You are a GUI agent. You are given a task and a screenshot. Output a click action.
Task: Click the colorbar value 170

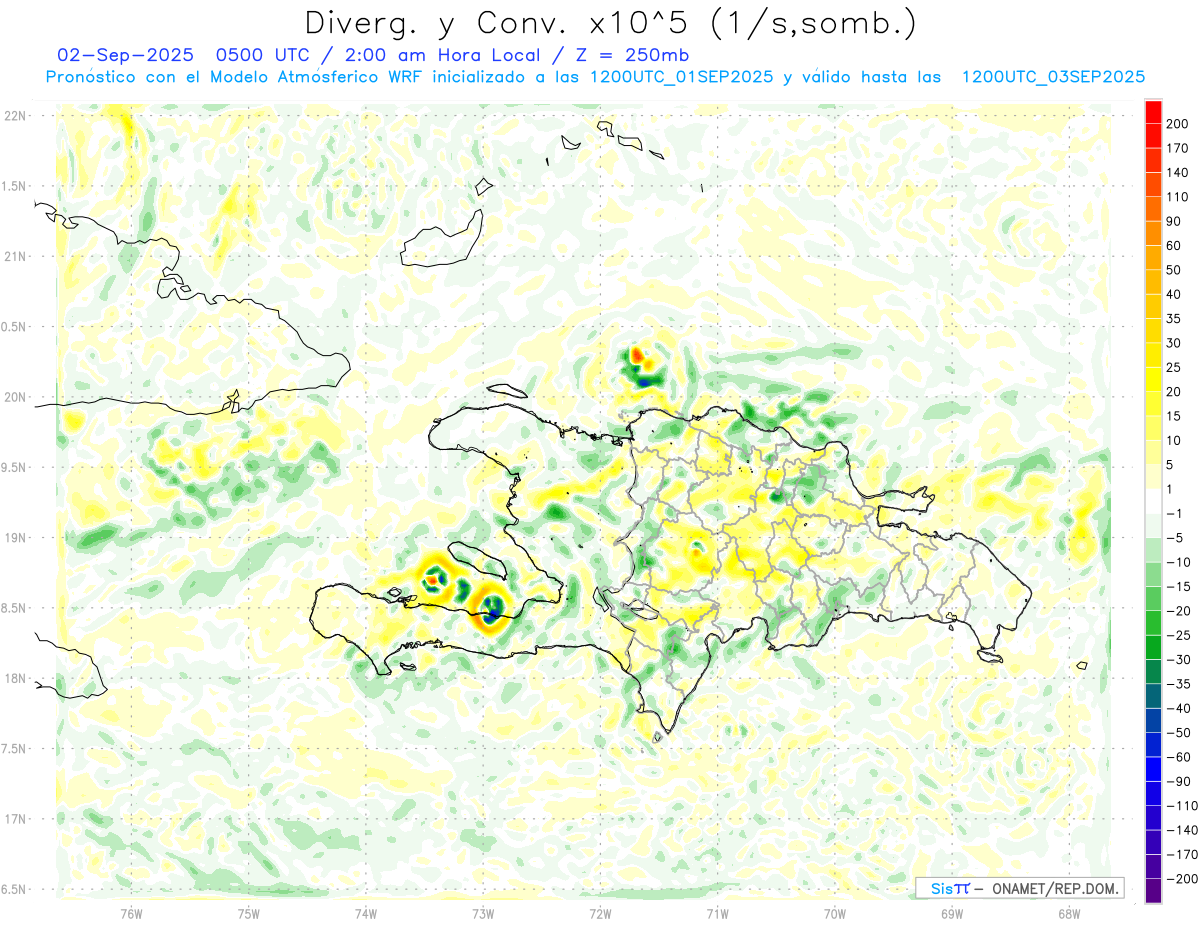pos(1178,148)
